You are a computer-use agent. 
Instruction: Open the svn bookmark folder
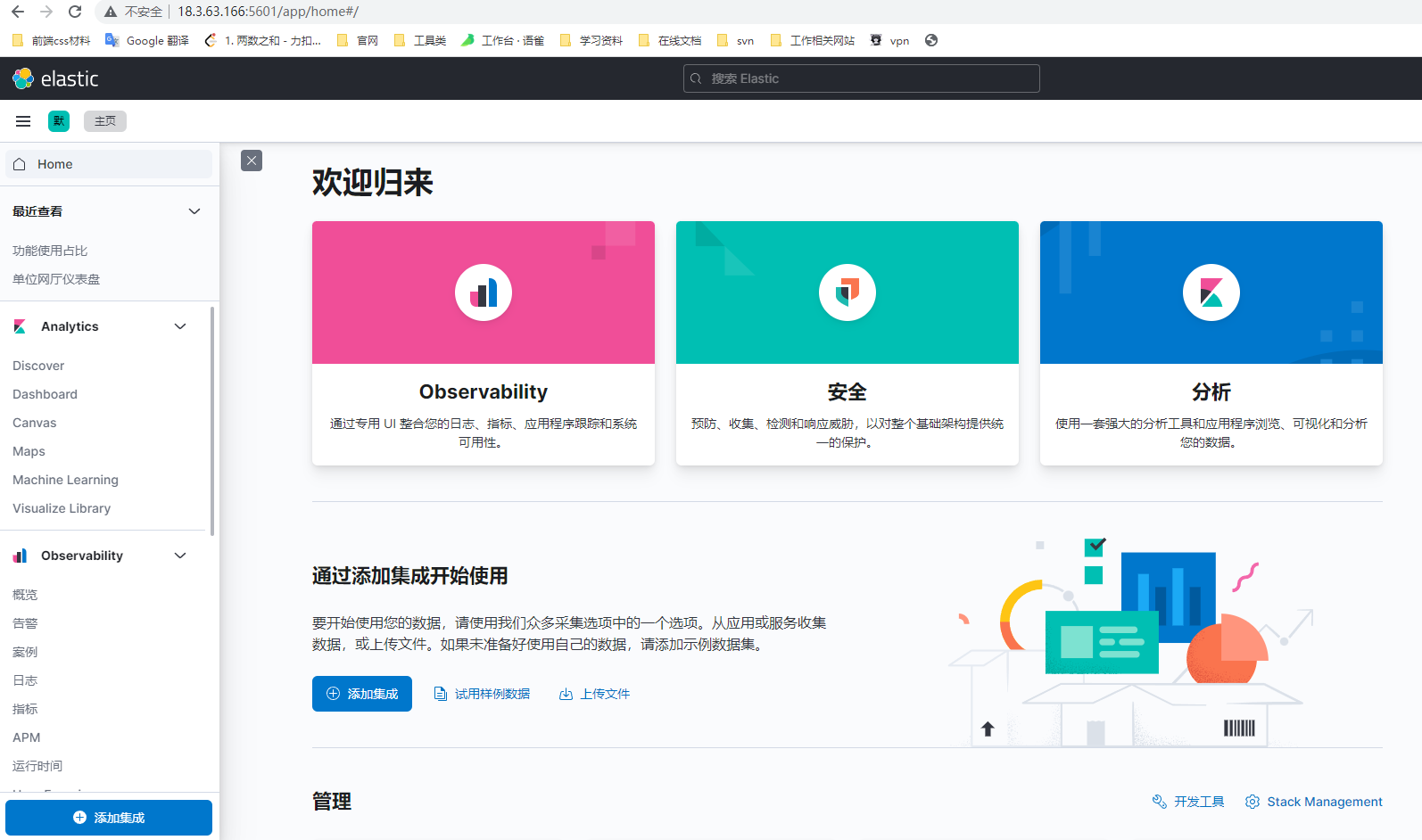coord(735,40)
